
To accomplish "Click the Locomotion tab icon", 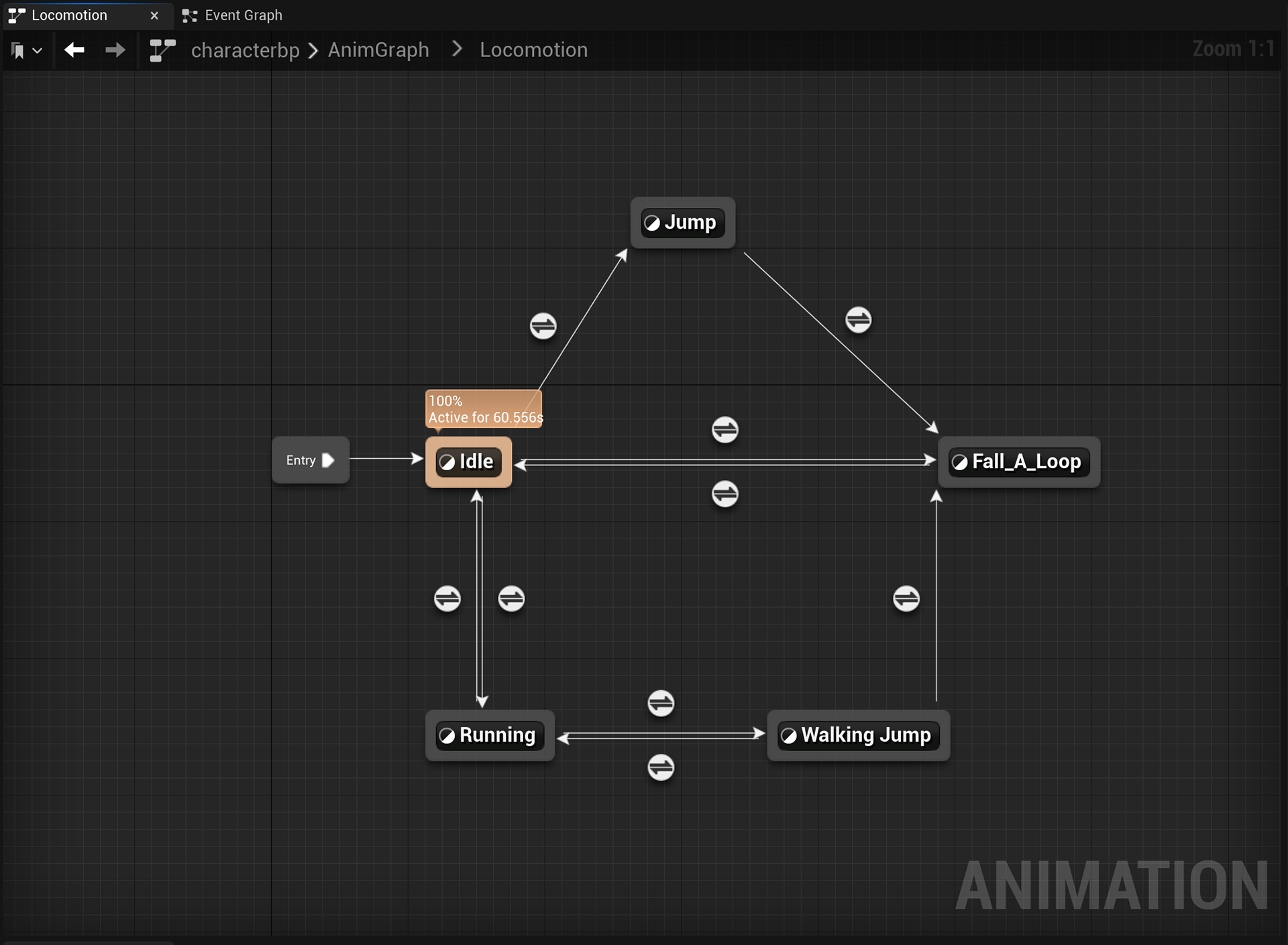I will tap(17, 15).
